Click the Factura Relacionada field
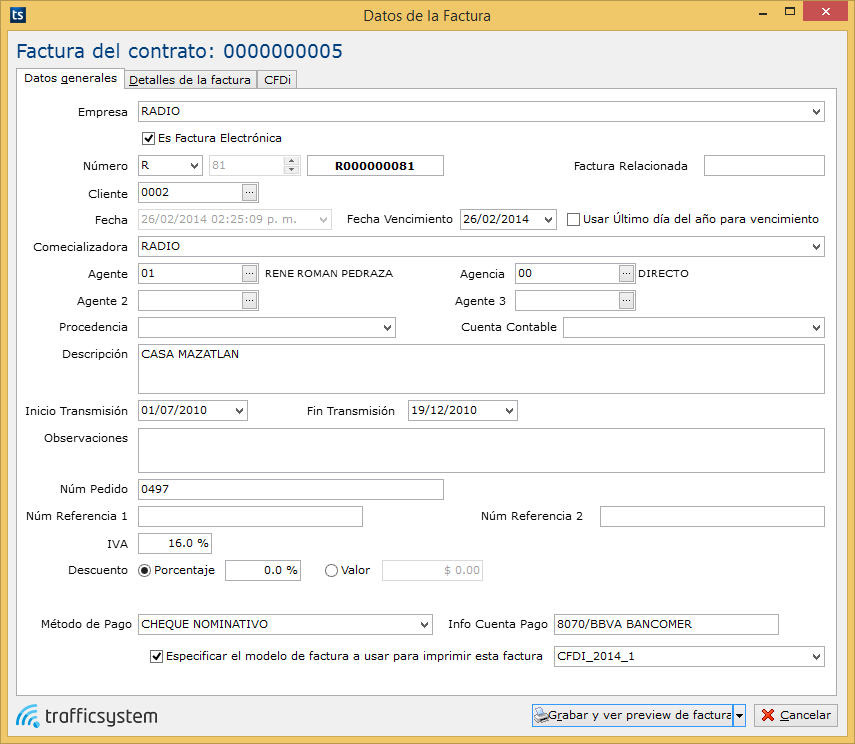The width and height of the screenshot is (855, 744). (764, 166)
